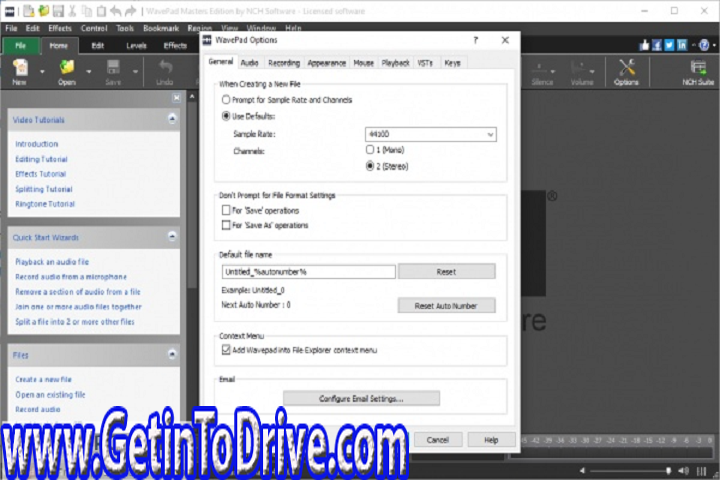Viewport: 720px width, 480px height.
Task: Collapse the Files section
Action: point(172,354)
